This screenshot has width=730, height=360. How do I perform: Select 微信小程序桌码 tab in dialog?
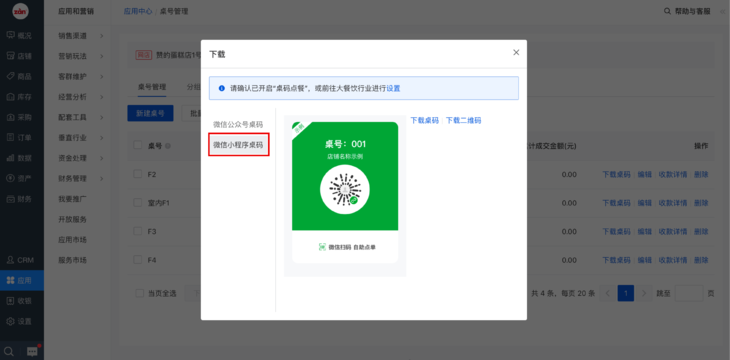coord(238,145)
